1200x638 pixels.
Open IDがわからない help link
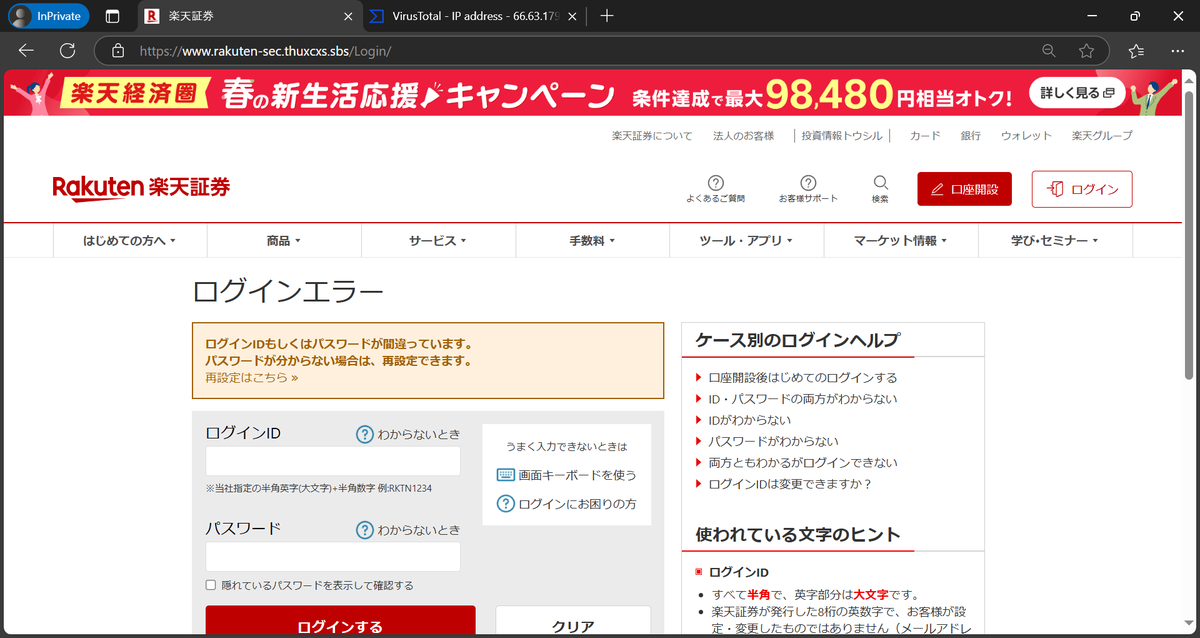[749, 420]
